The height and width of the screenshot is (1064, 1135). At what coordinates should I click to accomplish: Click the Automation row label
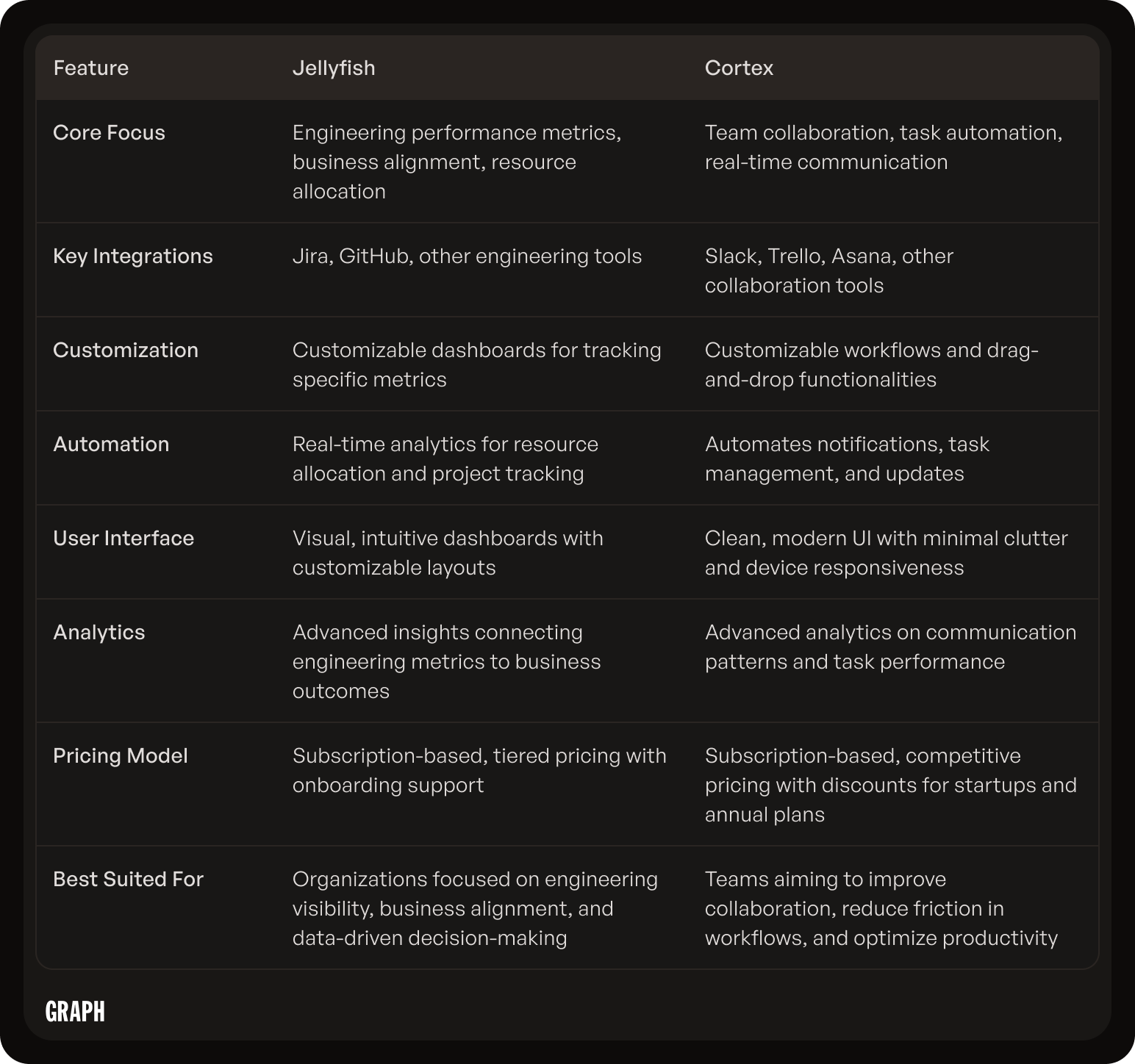pyautogui.click(x=111, y=445)
